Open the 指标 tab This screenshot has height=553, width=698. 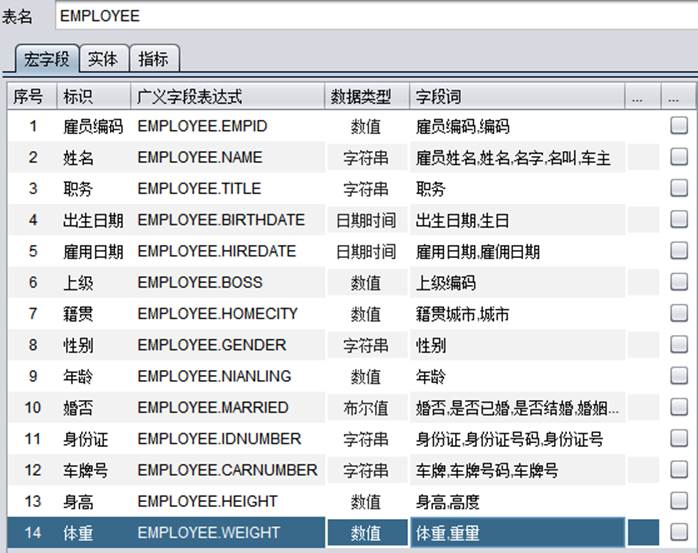[153, 59]
